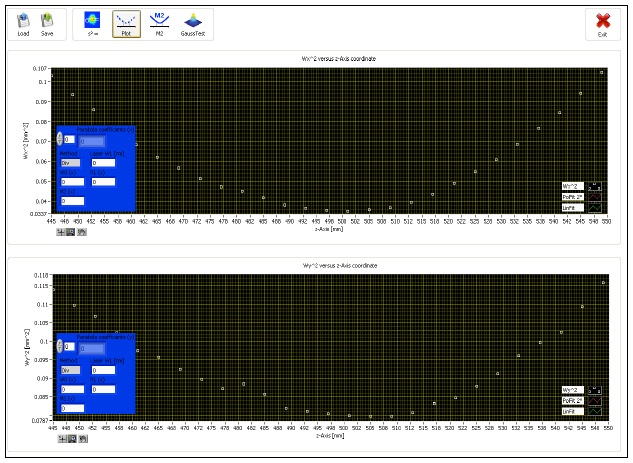The width and height of the screenshot is (633, 463).
Task: Select the crosshair cursor tool under bottom graph
Action: click(x=61, y=436)
